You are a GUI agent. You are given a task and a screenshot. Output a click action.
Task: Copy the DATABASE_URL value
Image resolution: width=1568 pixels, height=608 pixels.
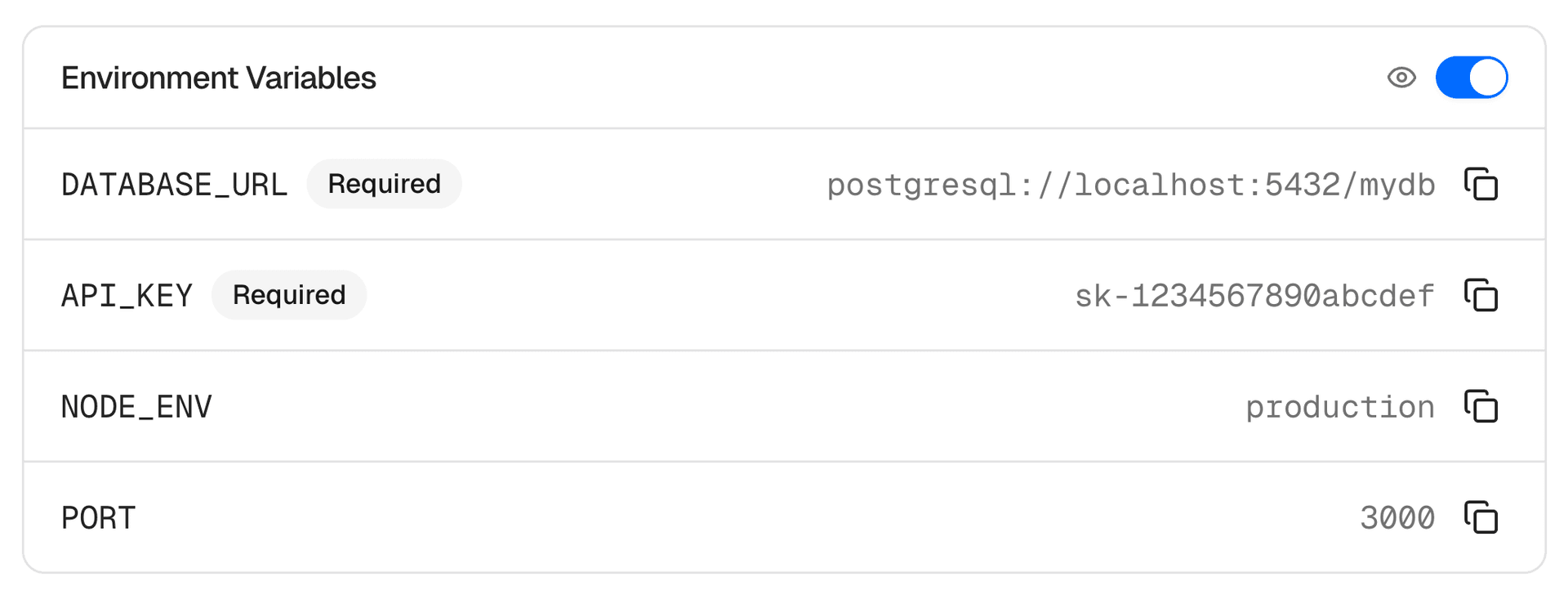coord(1481,185)
